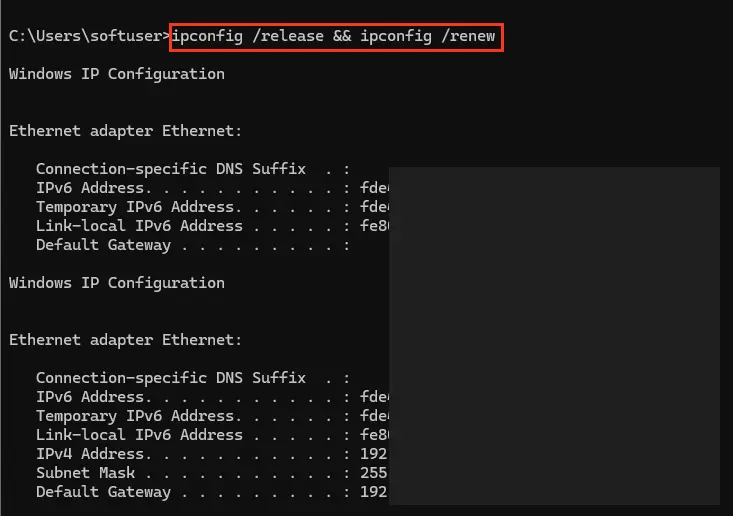The width and height of the screenshot is (733, 516).
Task: Click the second Windows IP Configuration heading
Action: pos(117,284)
